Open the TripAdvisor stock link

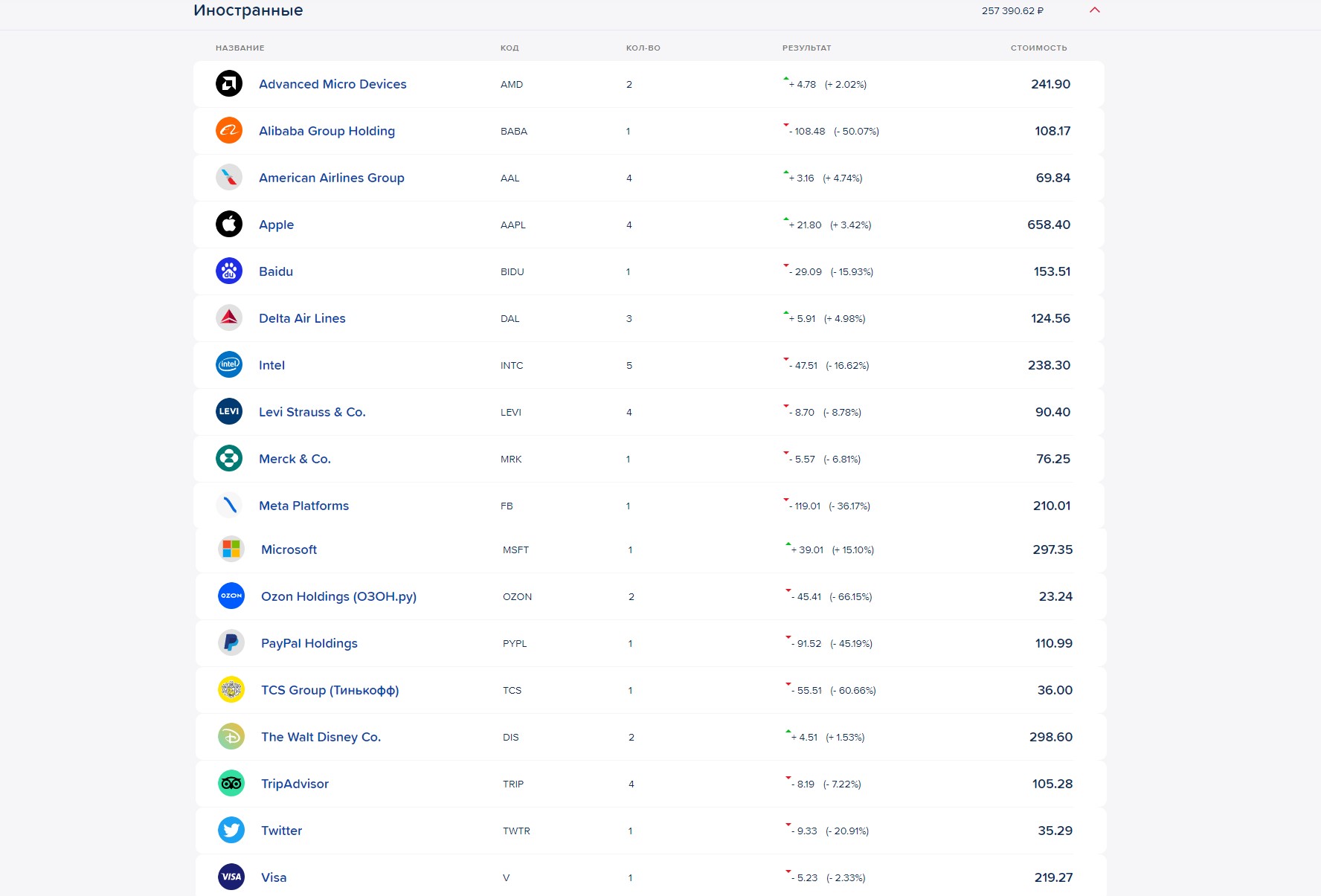pyautogui.click(x=295, y=784)
